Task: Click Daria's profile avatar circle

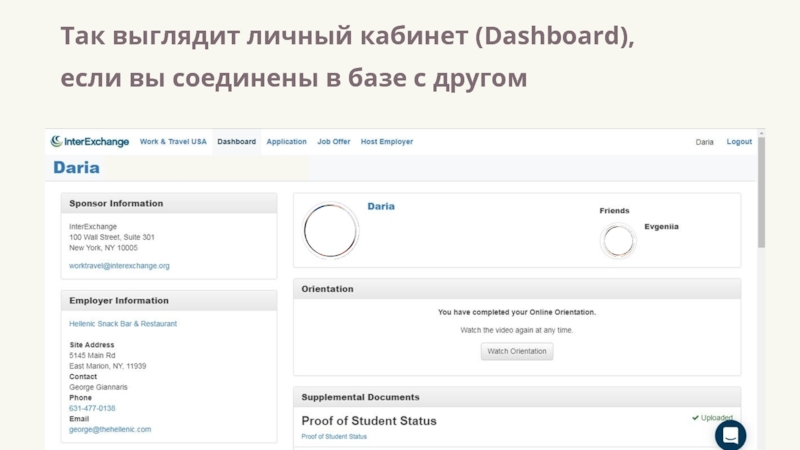Action: tap(330, 230)
